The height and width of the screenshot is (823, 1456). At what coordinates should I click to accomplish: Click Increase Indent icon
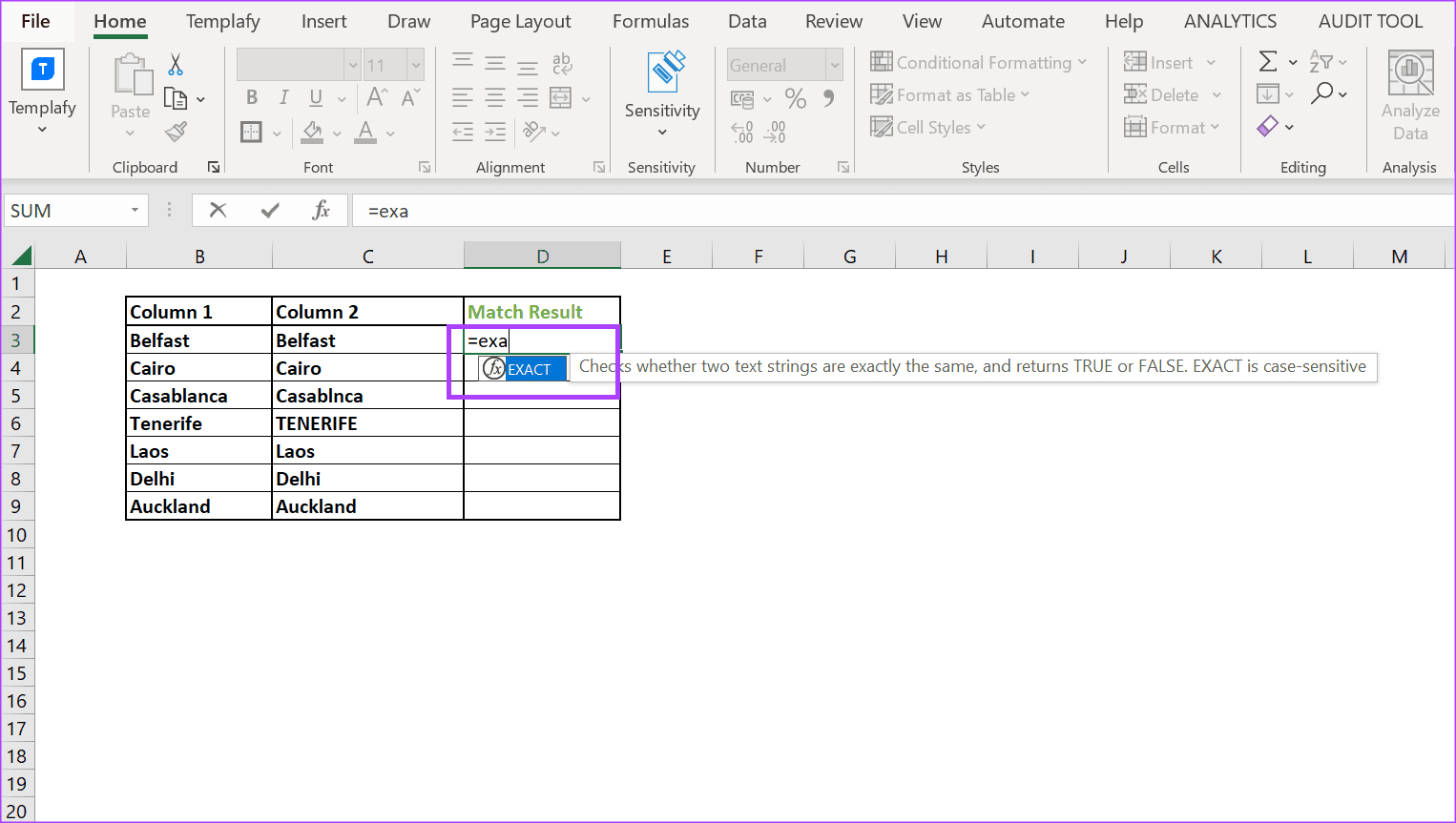click(495, 132)
